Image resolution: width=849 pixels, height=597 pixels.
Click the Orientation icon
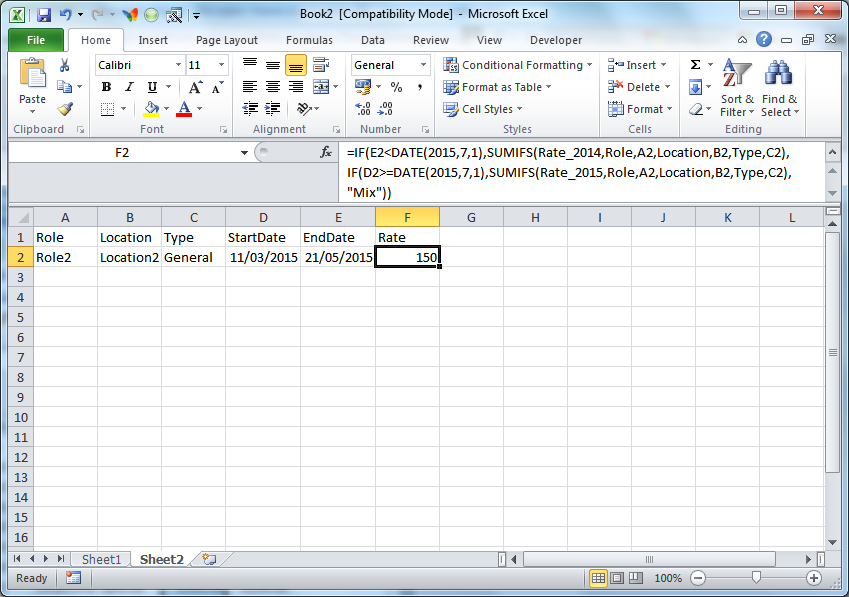pos(304,109)
